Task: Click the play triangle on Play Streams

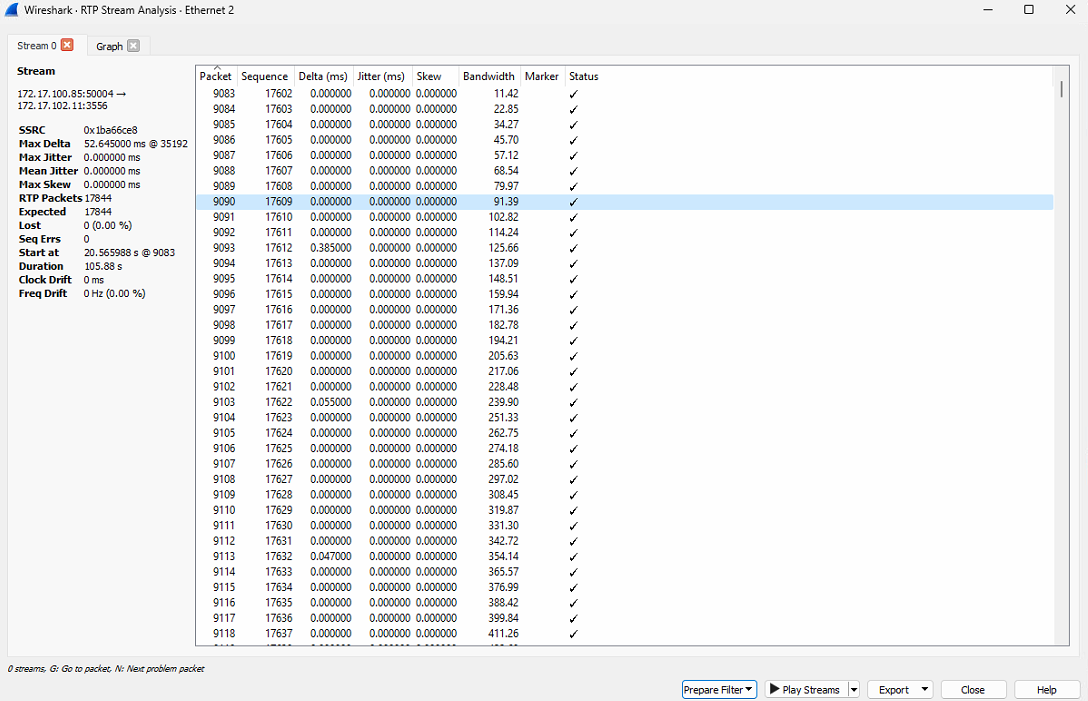Action: click(774, 690)
